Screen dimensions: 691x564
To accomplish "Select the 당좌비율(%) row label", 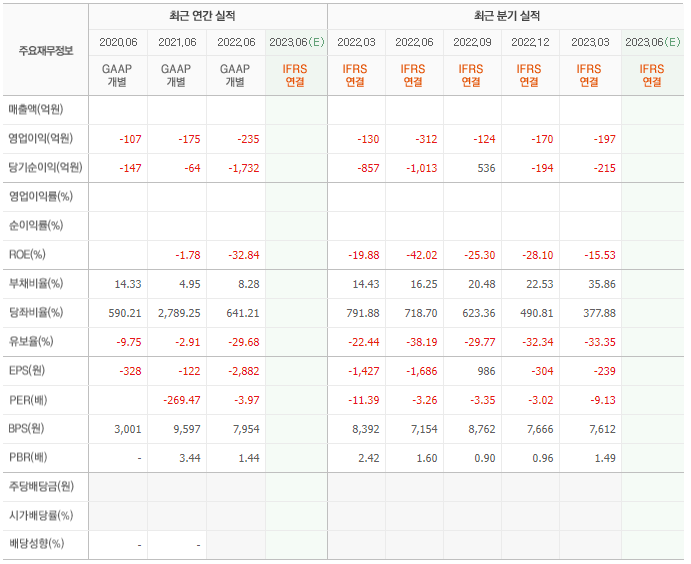I will pos(36,312).
